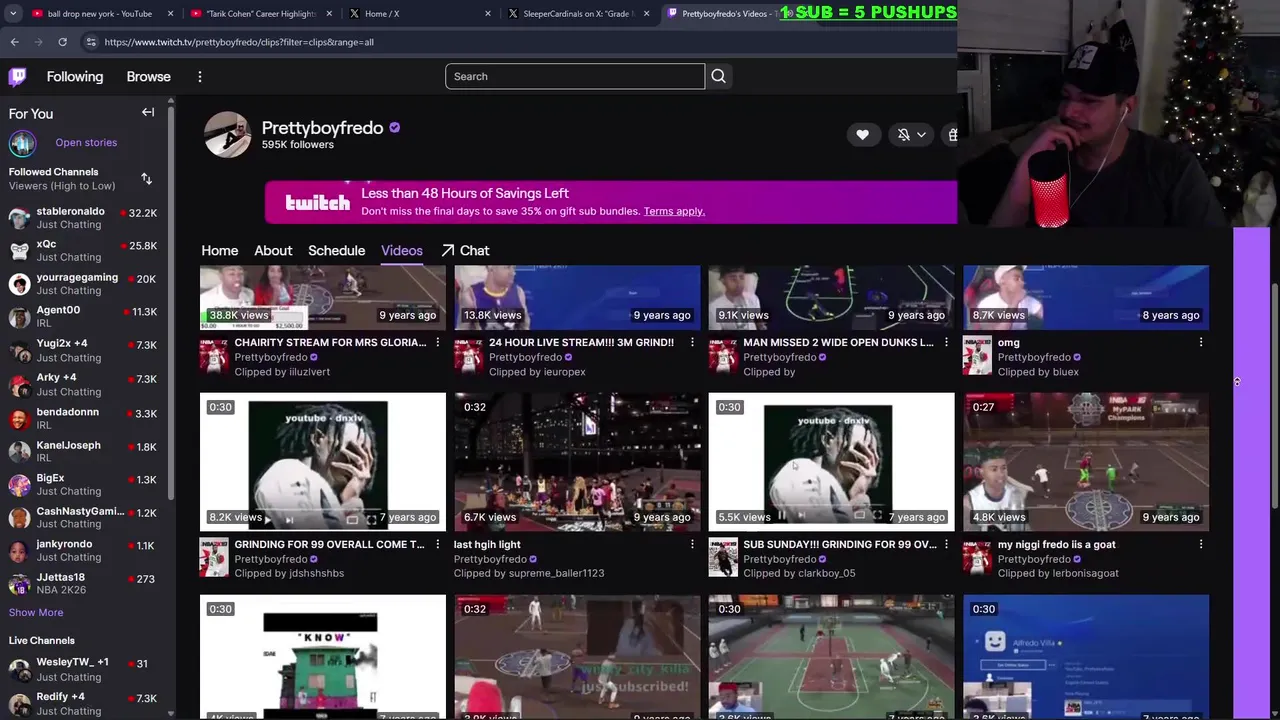
Task: Open Agent00 channel avatar
Action: pyautogui.click(x=19, y=318)
